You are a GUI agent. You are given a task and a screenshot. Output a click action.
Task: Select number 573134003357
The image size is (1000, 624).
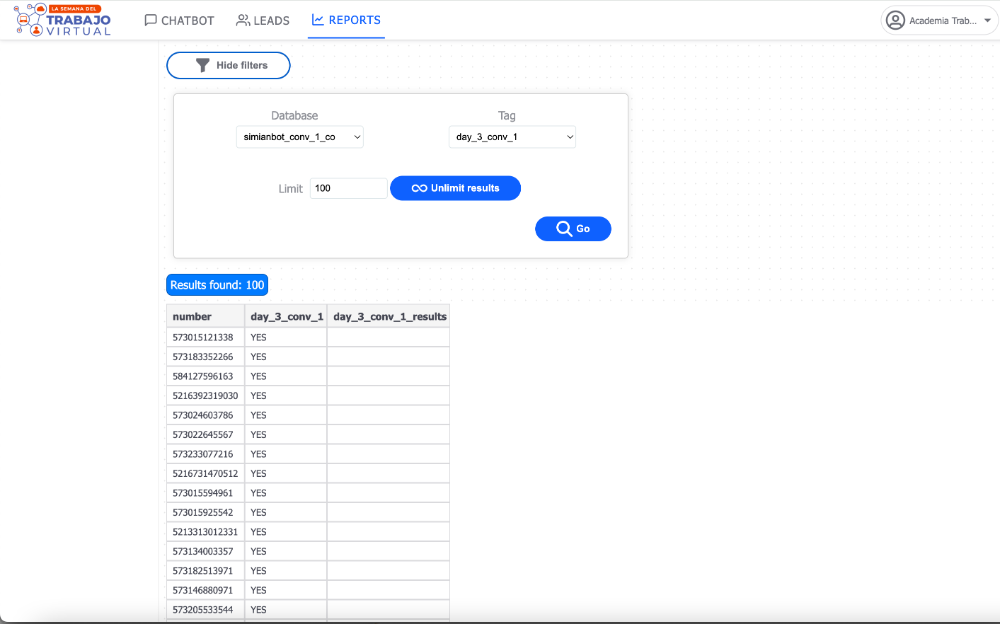click(203, 551)
